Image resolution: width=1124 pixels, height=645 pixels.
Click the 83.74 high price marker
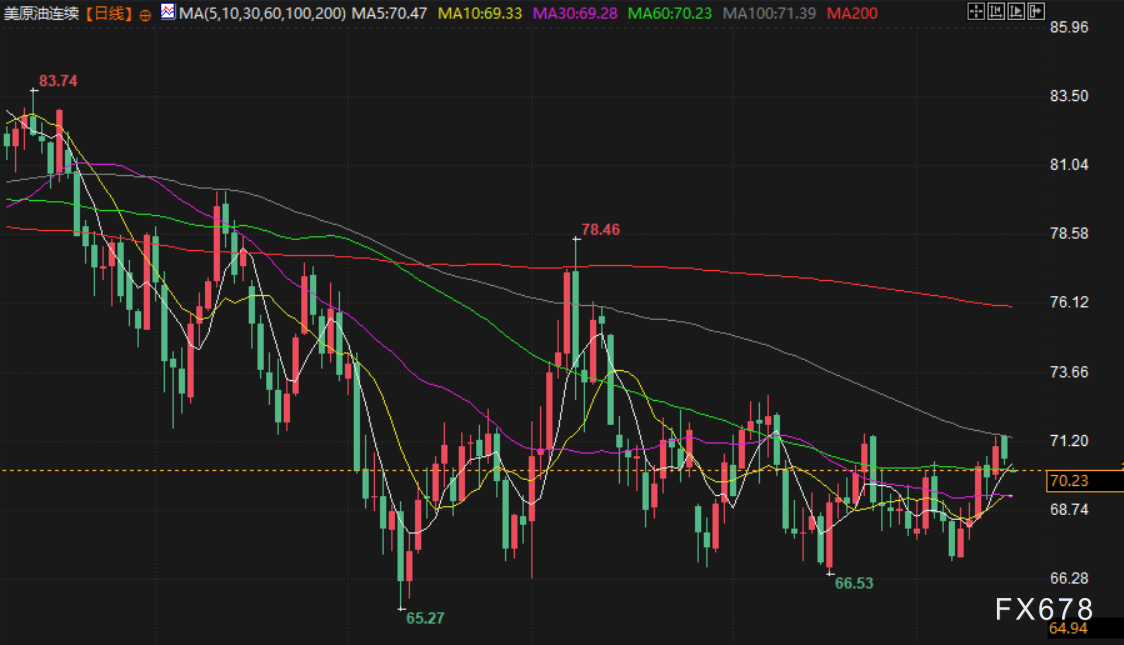(x=58, y=81)
